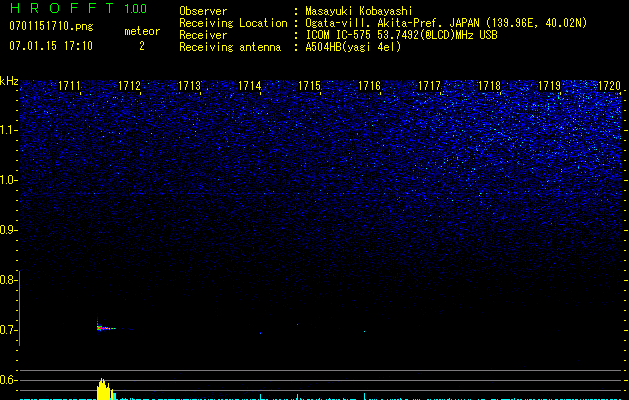Click the 1712 time marker
The width and height of the screenshot is (629, 400).
pyautogui.click(x=130, y=86)
